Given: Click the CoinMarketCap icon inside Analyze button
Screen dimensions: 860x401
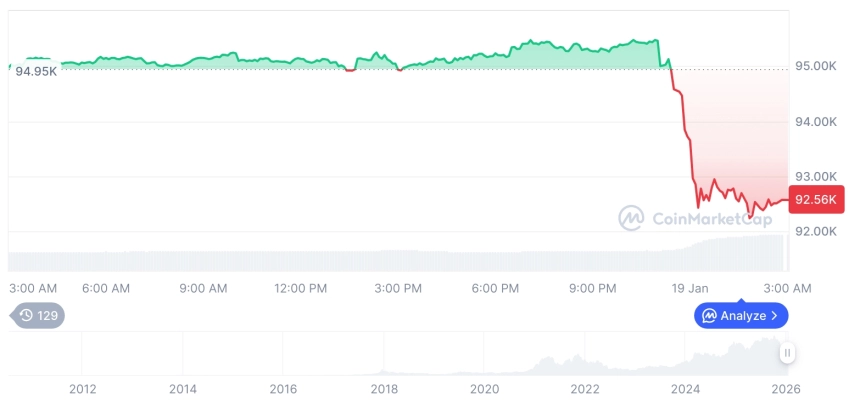Looking at the screenshot, I should (709, 316).
